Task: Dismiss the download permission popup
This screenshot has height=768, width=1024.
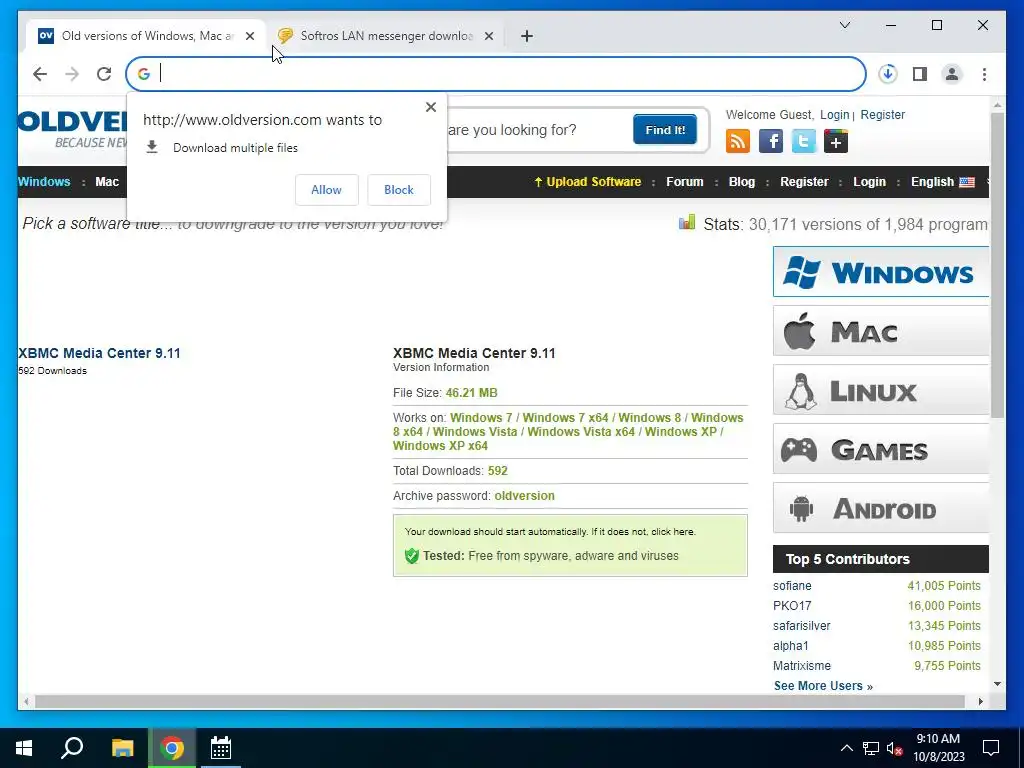Action: coord(430,107)
